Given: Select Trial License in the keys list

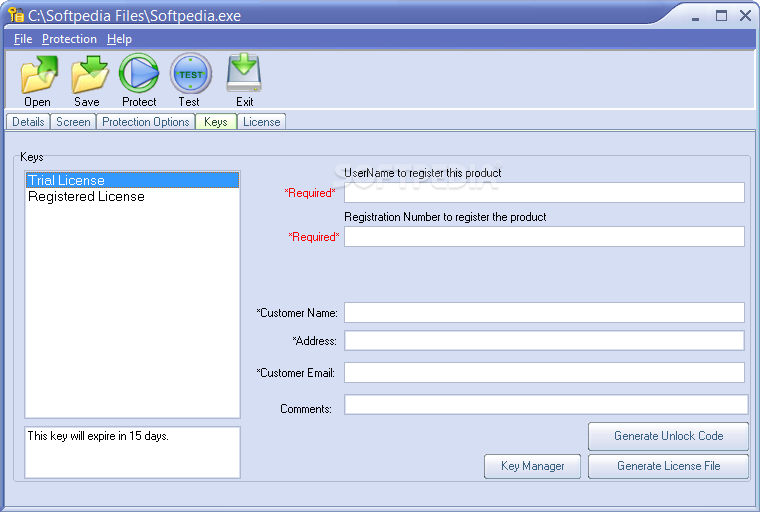Looking at the screenshot, I should coord(132,180).
